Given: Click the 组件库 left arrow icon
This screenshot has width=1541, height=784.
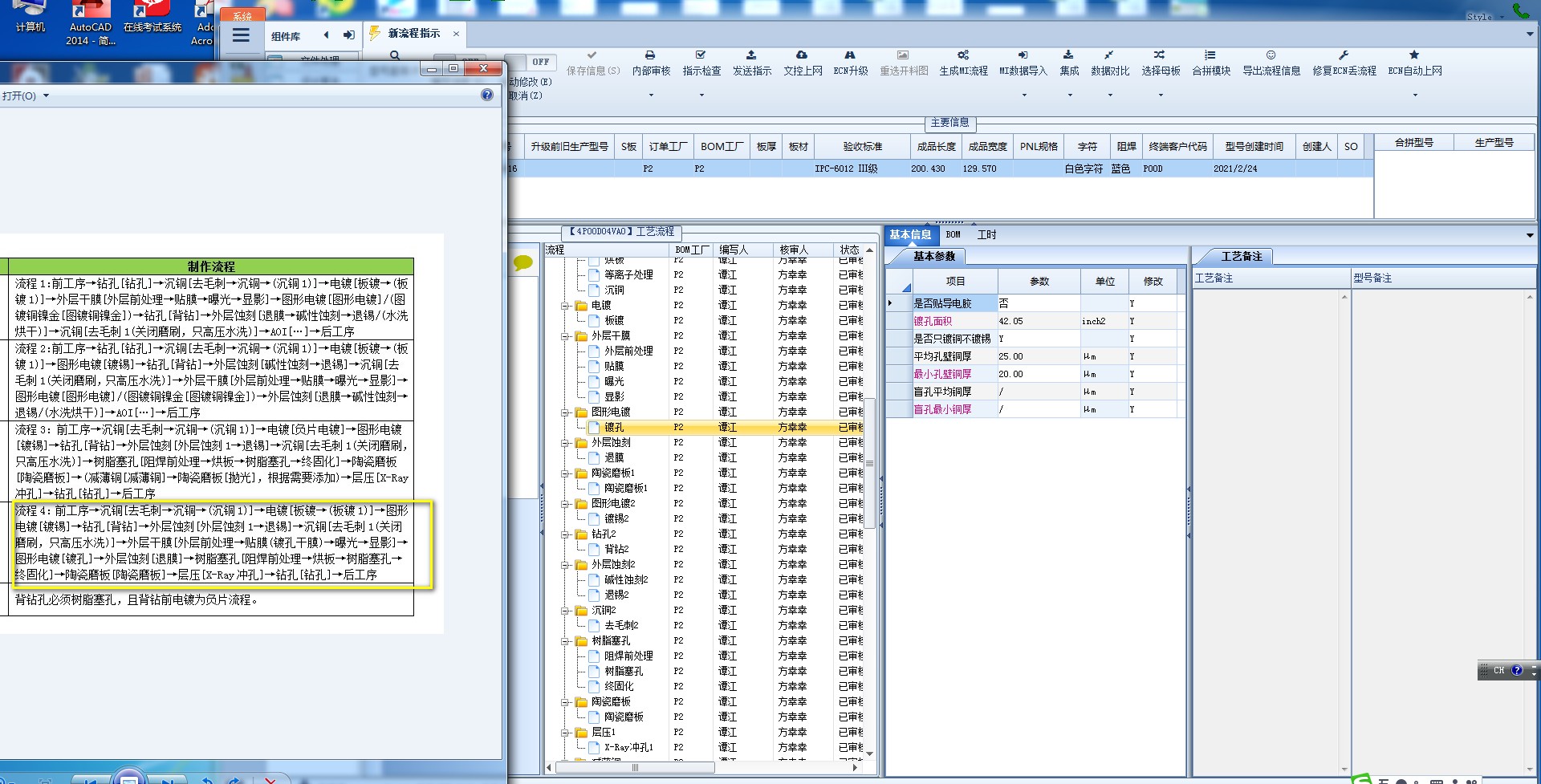Looking at the screenshot, I should (326, 35).
